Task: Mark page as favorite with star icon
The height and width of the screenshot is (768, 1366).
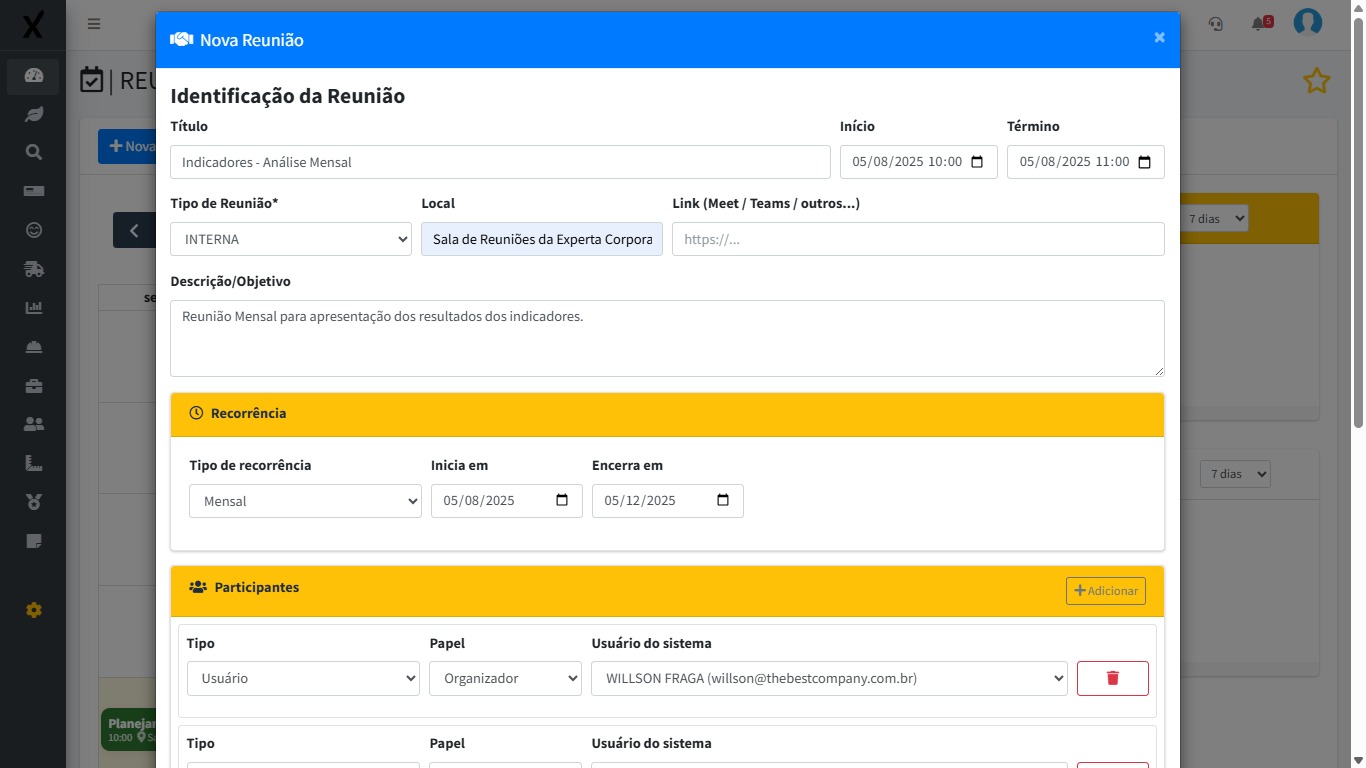Action: click(x=1316, y=81)
